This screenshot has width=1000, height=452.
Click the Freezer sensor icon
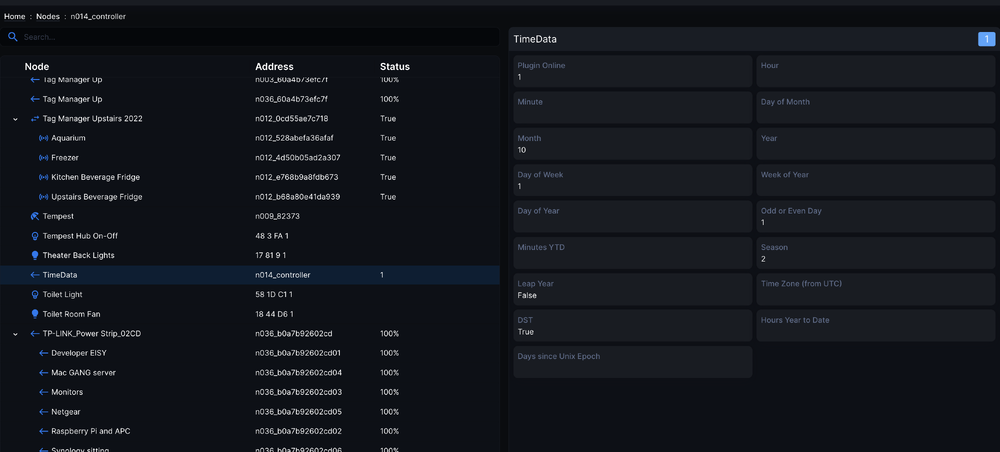[43, 158]
